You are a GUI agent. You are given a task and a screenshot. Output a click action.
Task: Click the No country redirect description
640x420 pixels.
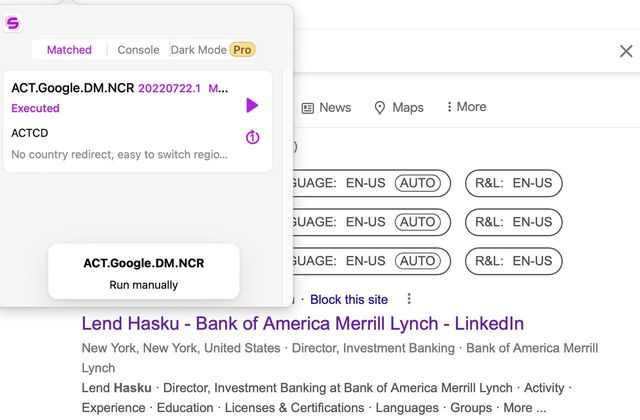tap(120, 154)
